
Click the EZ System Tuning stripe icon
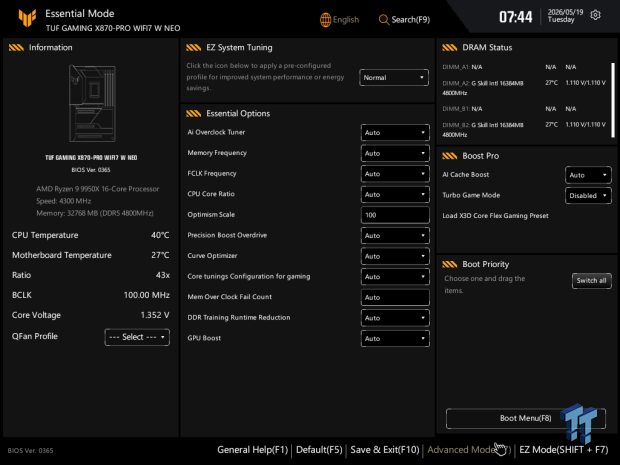pos(193,47)
